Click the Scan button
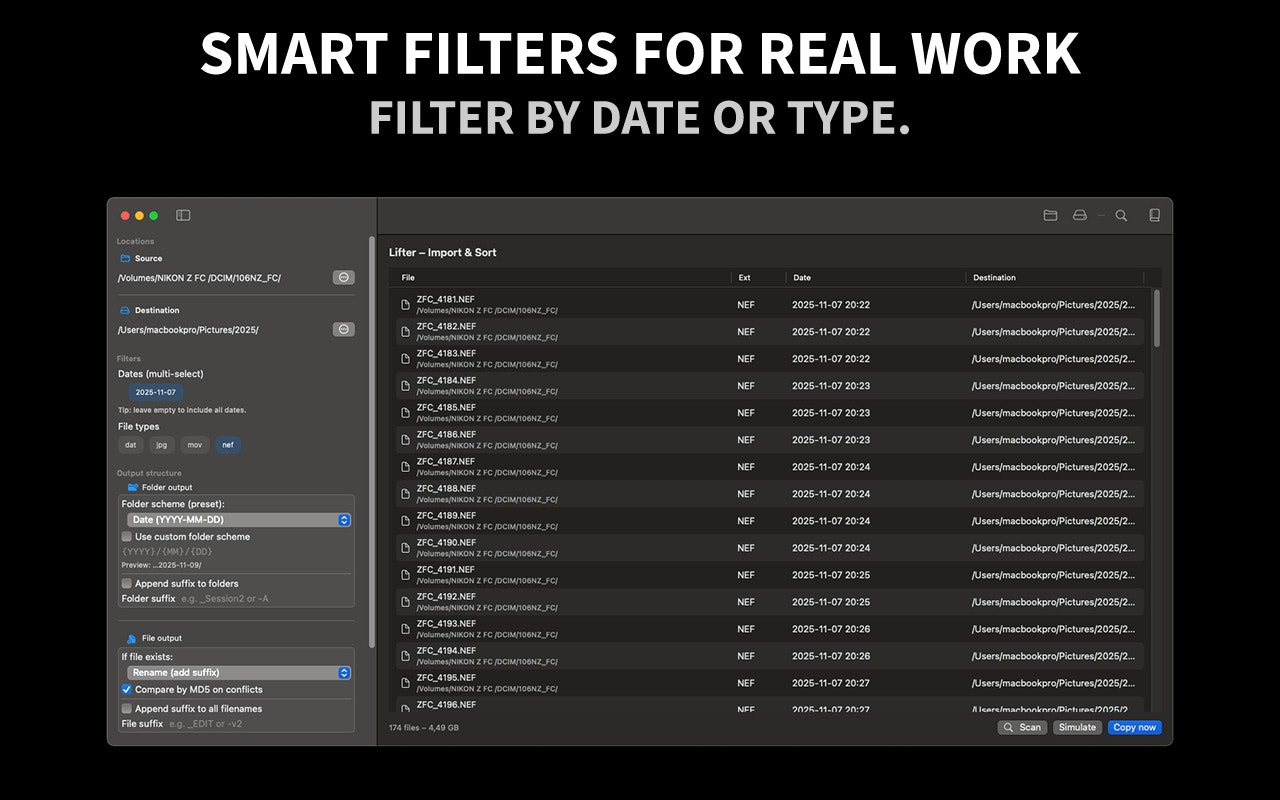The image size is (1280, 800). [x=1022, y=727]
